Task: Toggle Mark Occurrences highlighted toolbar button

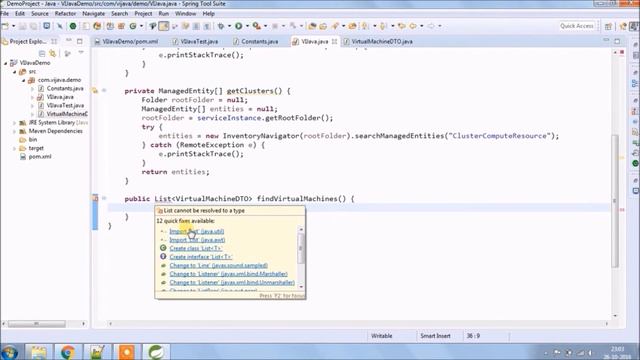Action: click(164, 26)
